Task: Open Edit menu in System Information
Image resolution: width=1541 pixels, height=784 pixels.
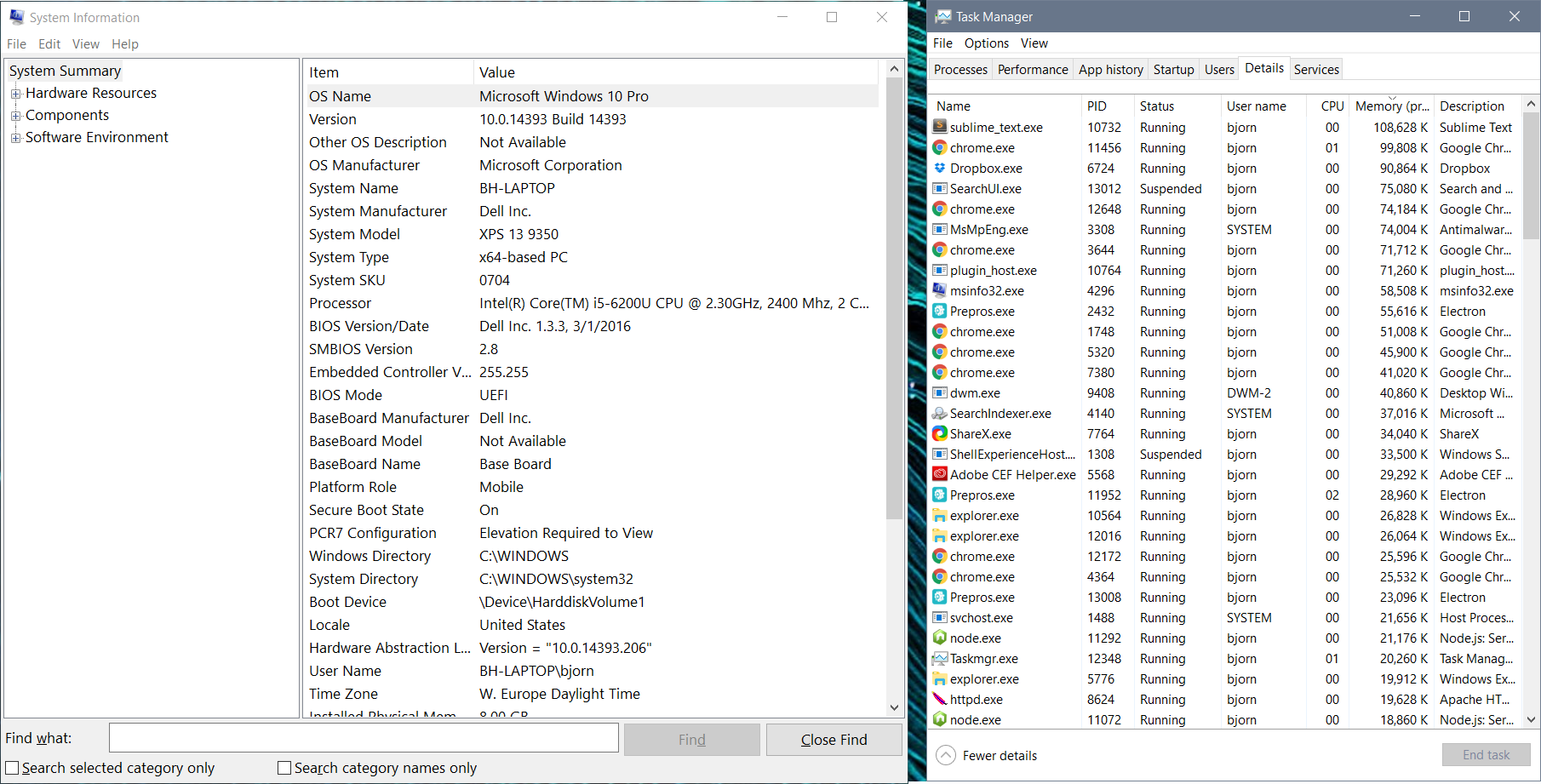Action: point(49,43)
